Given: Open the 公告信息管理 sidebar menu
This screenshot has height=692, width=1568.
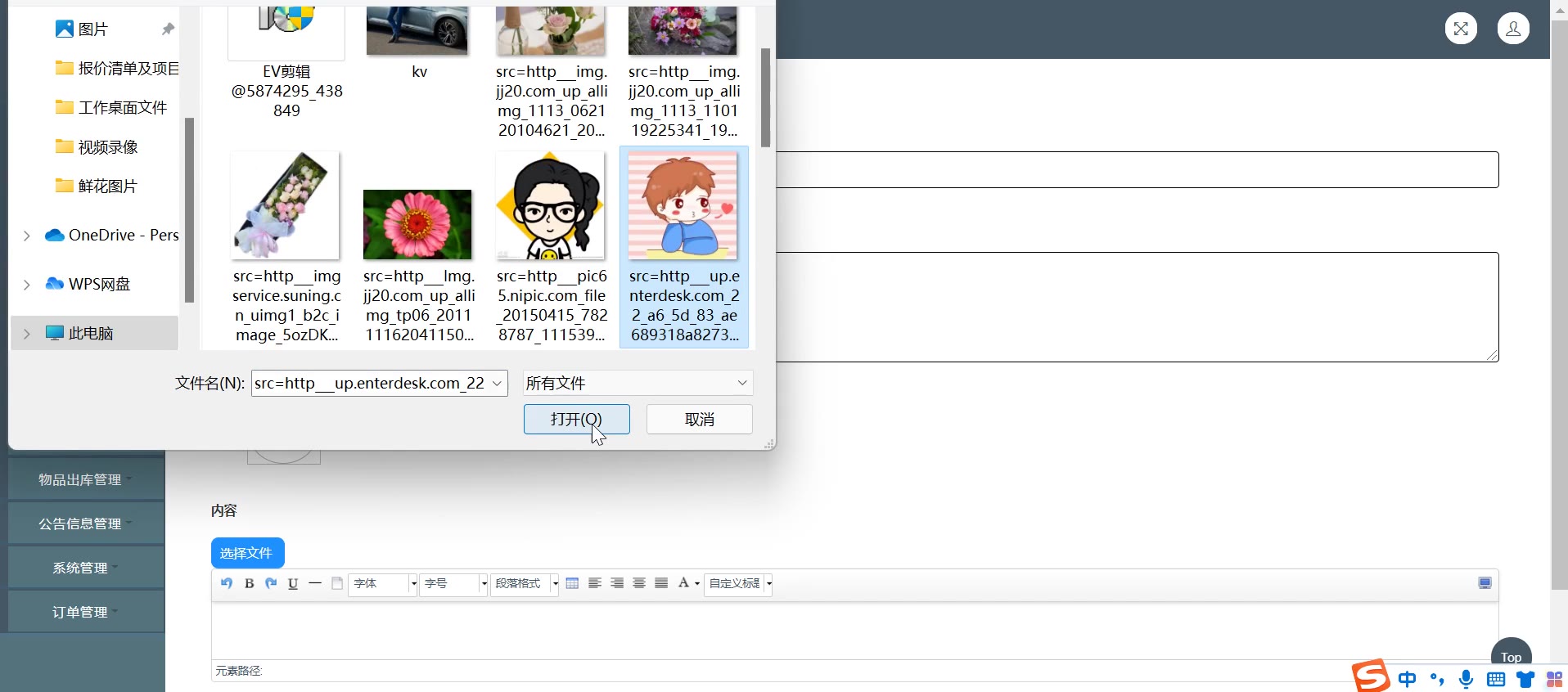Looking at the screenshot, I should click(86, 523).
